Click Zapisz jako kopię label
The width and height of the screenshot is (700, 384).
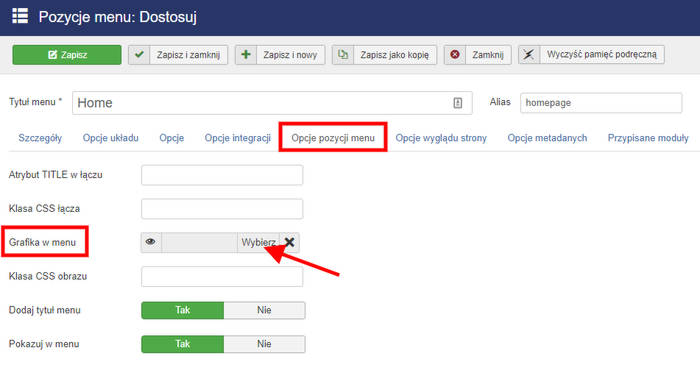[395, 55]
